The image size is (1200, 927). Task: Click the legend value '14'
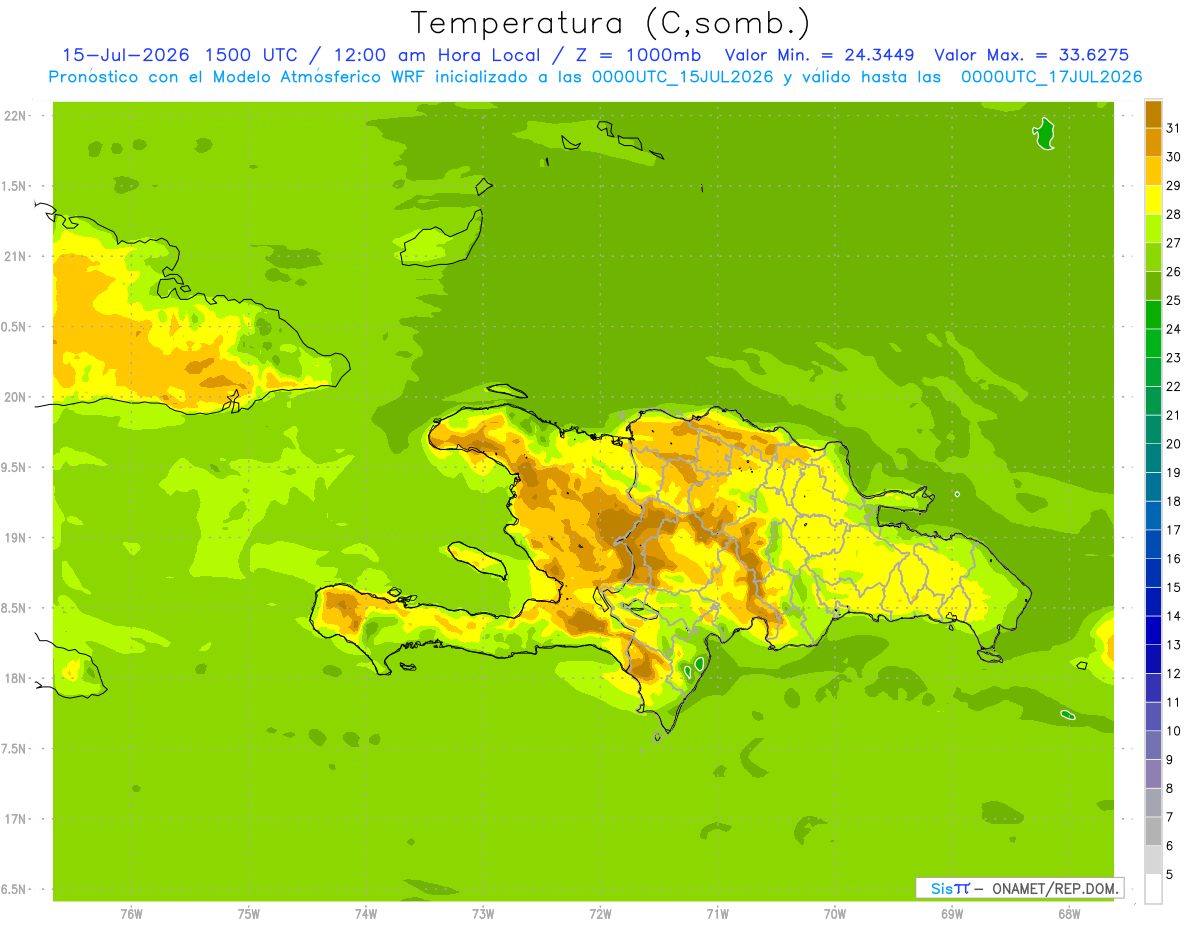tap(1174, 616)
